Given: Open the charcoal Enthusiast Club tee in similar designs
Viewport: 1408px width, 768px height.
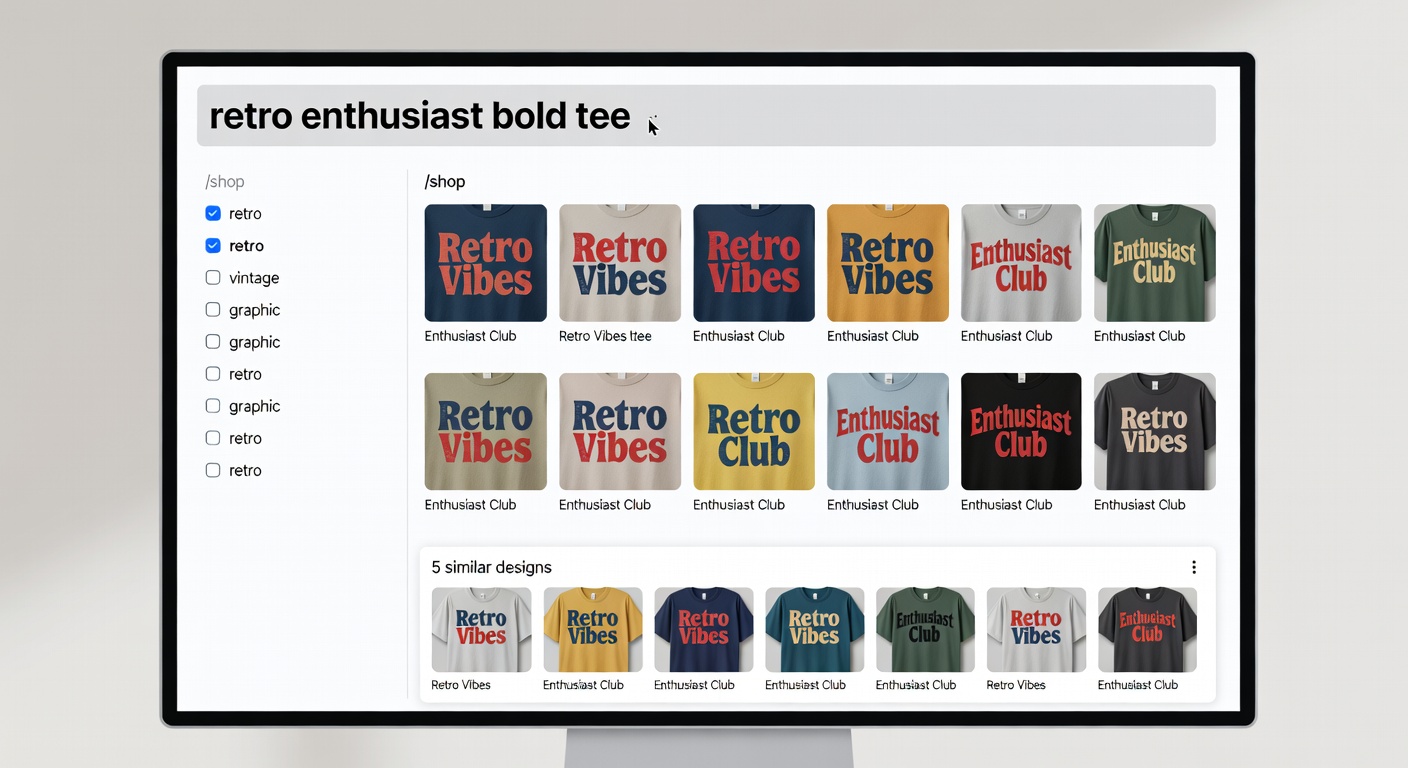Looking at the screenshot, I should (1147, 630).
